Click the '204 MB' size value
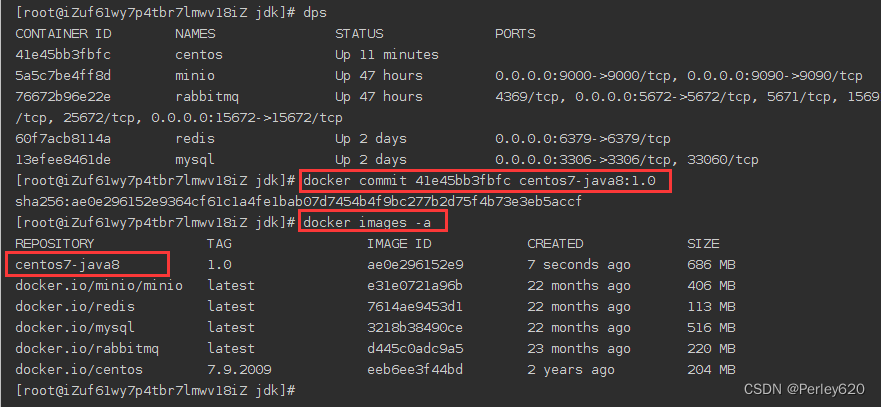Screen dimensions: 881x407 click(x=711, y=370)
